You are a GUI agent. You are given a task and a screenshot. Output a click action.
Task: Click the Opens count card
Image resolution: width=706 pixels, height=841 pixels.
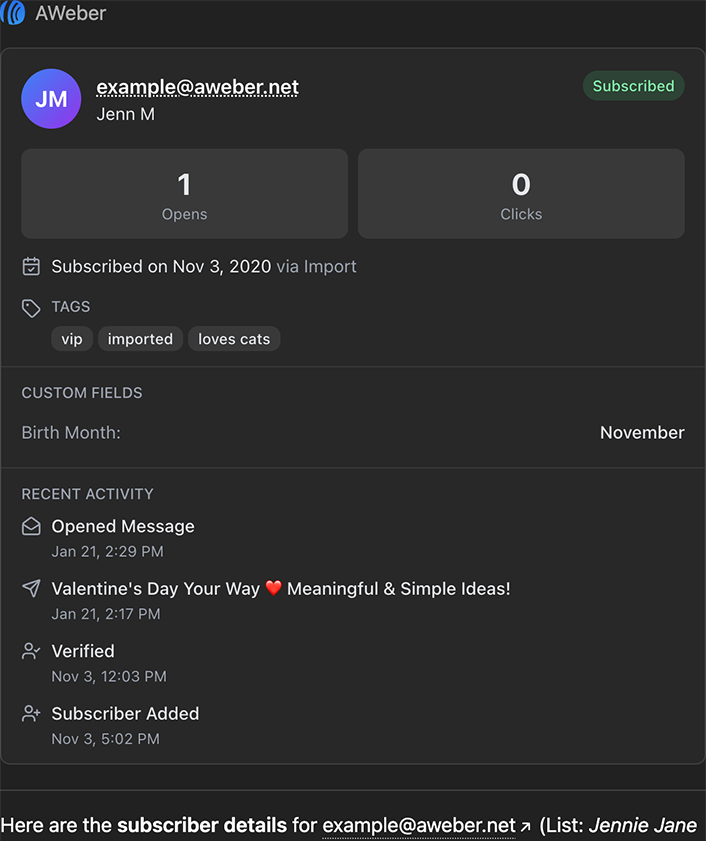(x=184, y=194)
